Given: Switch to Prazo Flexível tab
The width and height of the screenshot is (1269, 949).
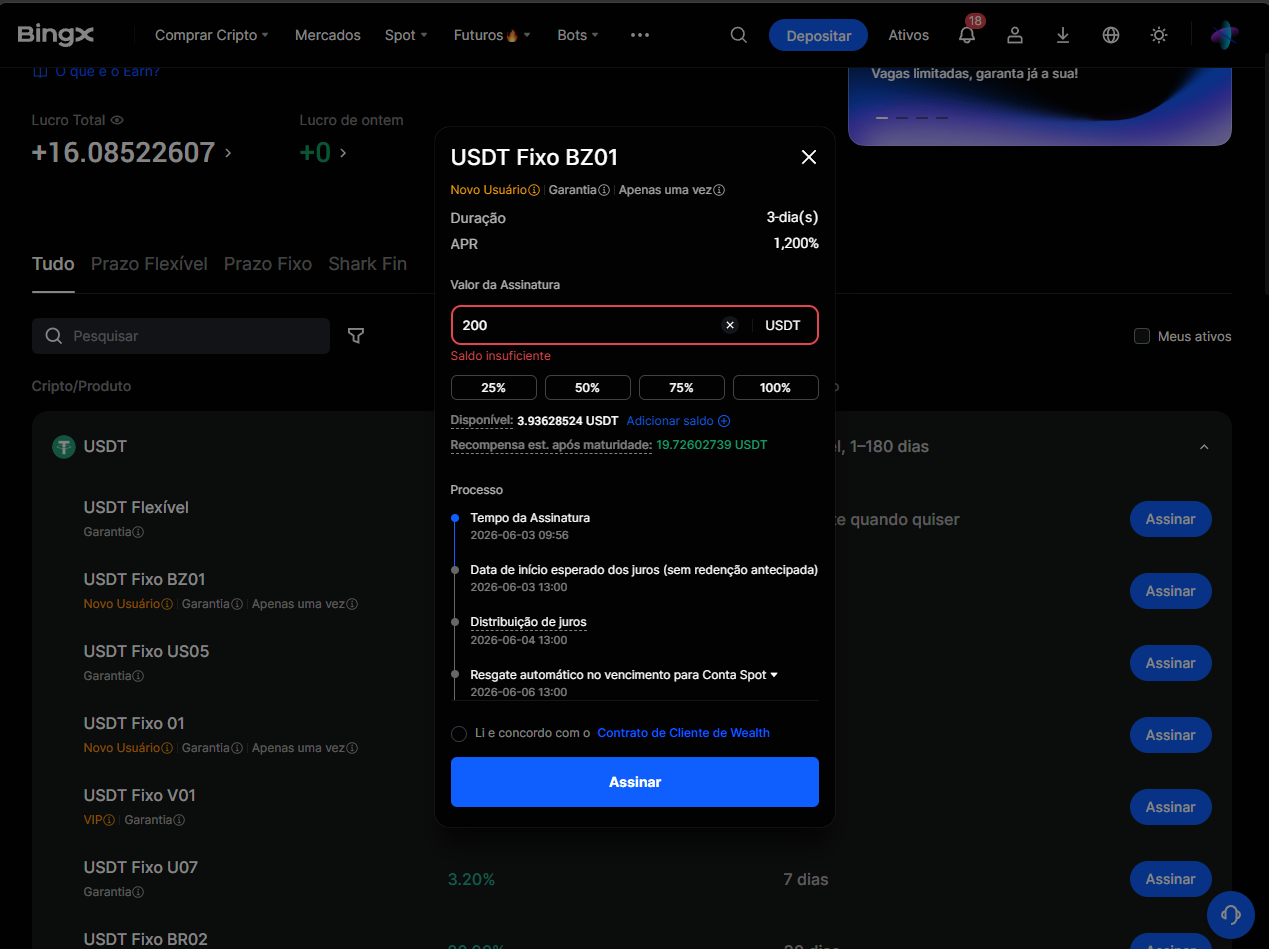Looking at the screenshot, I should (149, 264).
